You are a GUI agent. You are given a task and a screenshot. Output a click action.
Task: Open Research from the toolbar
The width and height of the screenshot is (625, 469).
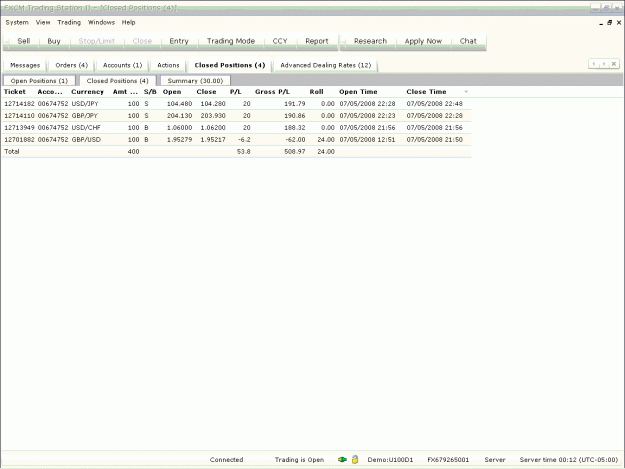(x=370, y=41)
